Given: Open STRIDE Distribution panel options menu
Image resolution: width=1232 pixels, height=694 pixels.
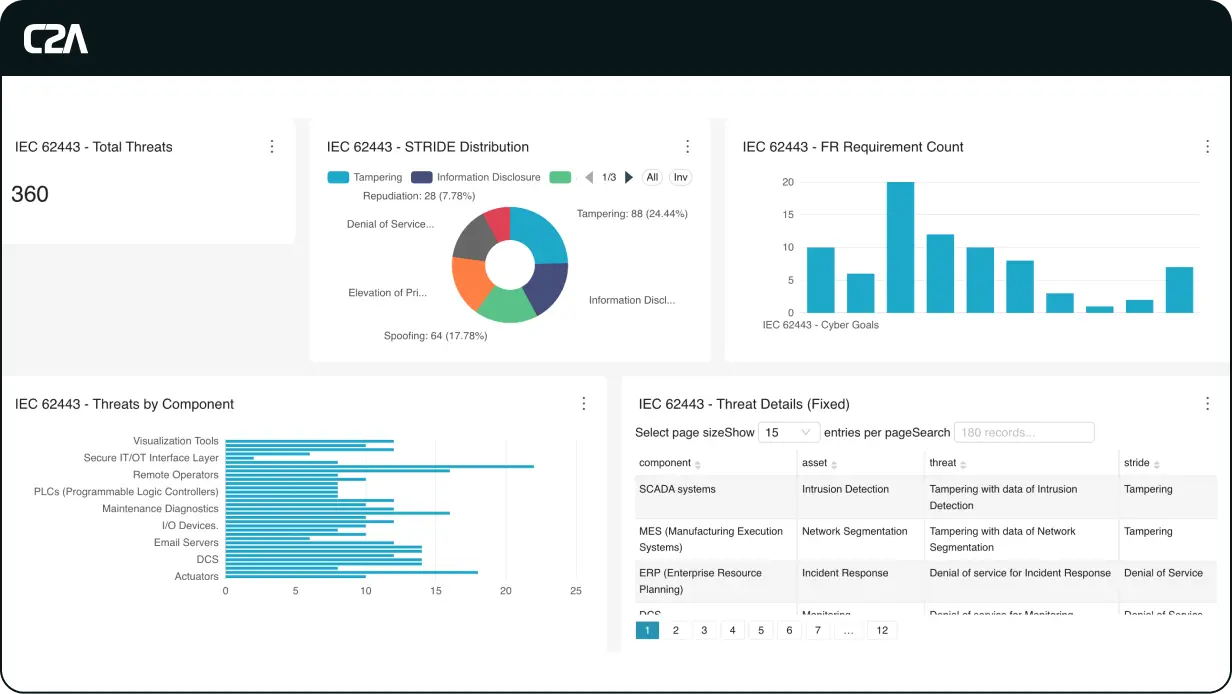Looking at the screenshot, I should point(687,147).
